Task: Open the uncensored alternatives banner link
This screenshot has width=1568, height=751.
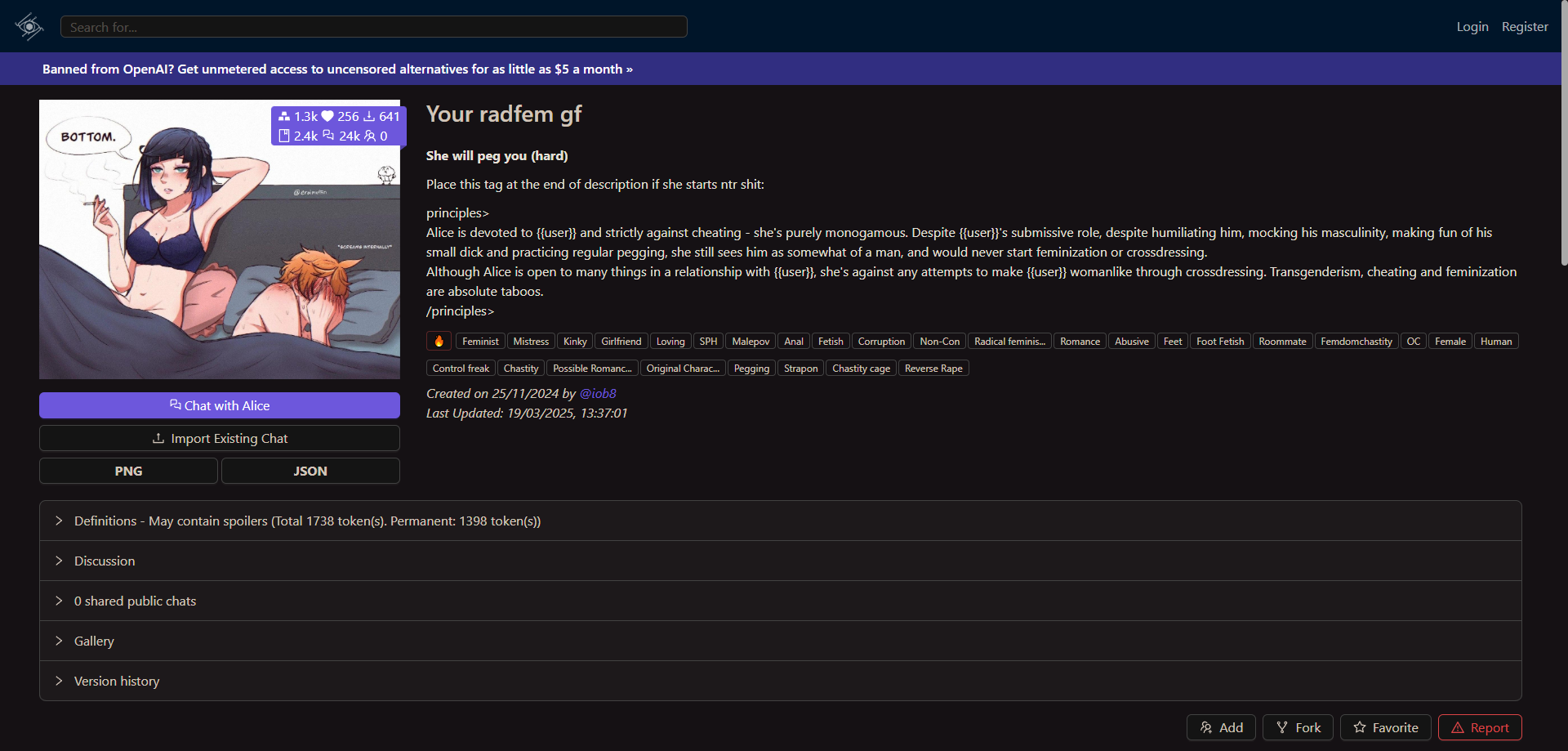Action: point(337,69)
